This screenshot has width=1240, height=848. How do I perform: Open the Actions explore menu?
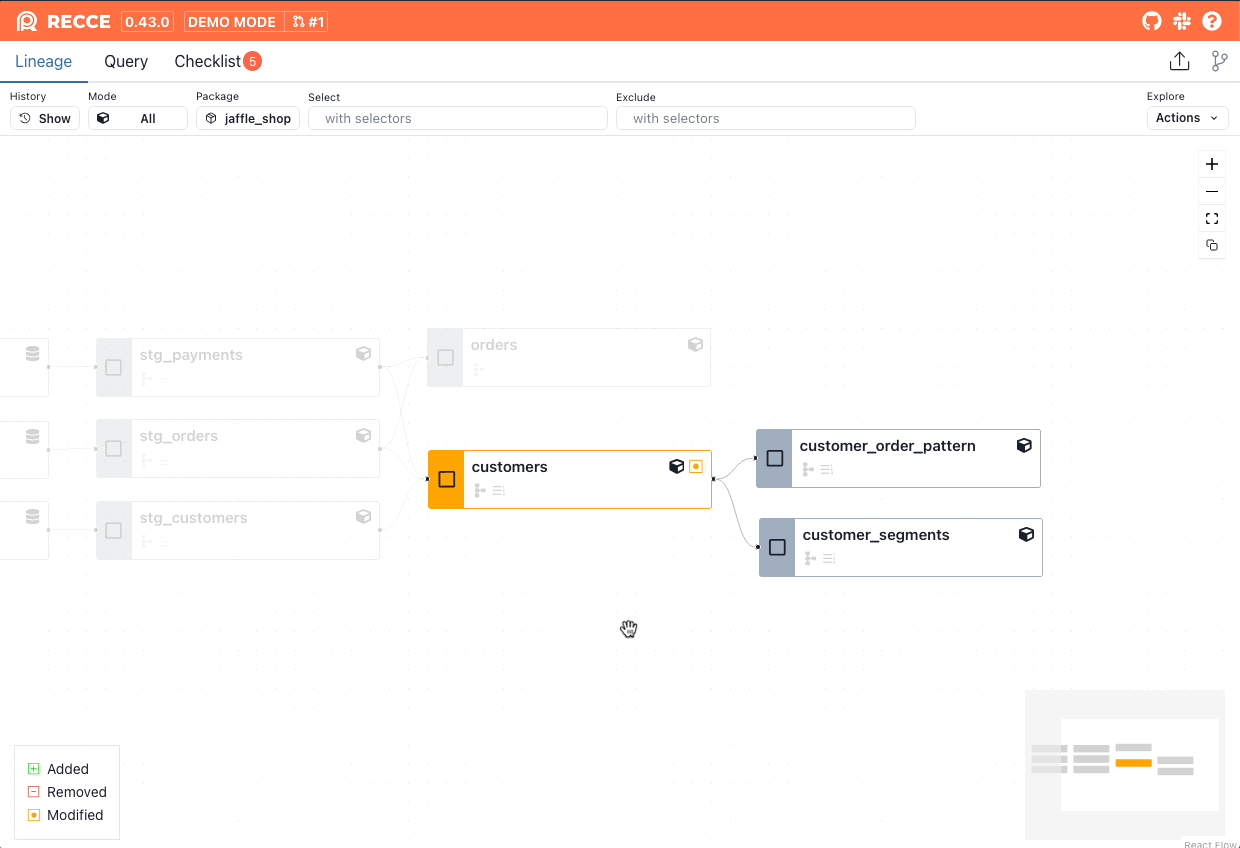[x=1186, y=117]
